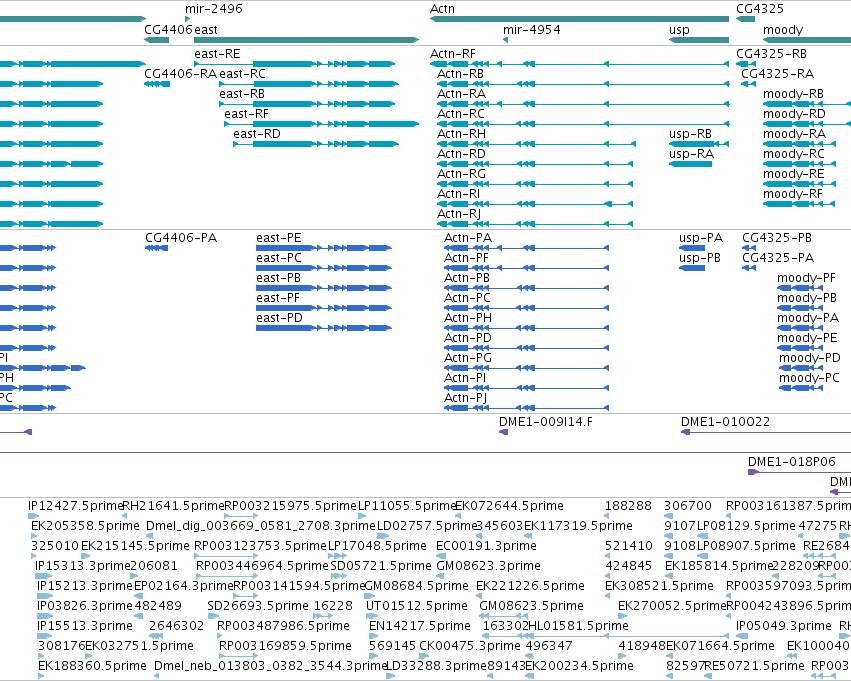
Task: Click the SD26693.5prime EST label
Action: click(258, 606)
